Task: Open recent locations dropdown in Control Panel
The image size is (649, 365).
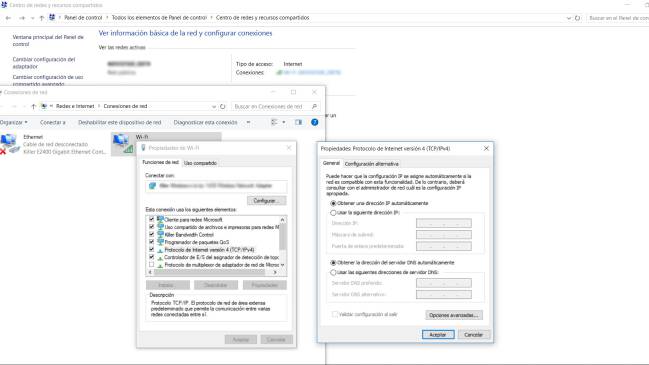Action: coord(32,18)
